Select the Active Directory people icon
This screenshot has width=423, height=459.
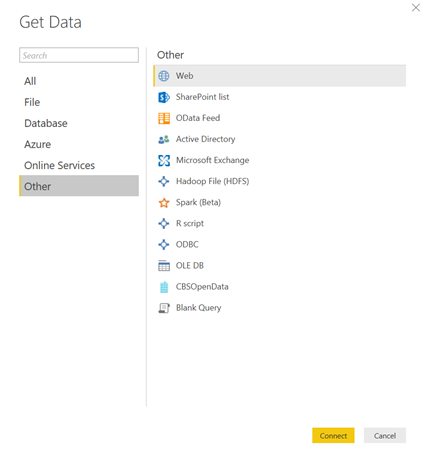(164, 139)
